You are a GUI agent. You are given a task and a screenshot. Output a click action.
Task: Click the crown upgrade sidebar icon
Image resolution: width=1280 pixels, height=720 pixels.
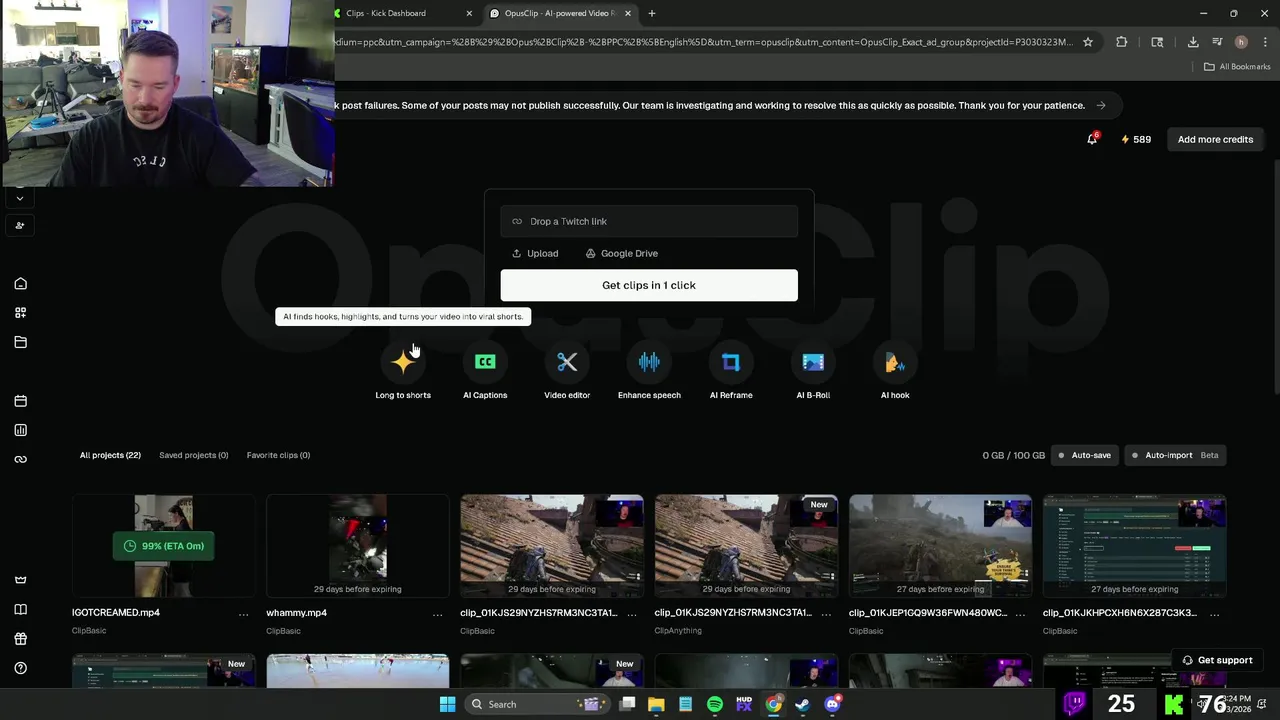pos(20,580)
